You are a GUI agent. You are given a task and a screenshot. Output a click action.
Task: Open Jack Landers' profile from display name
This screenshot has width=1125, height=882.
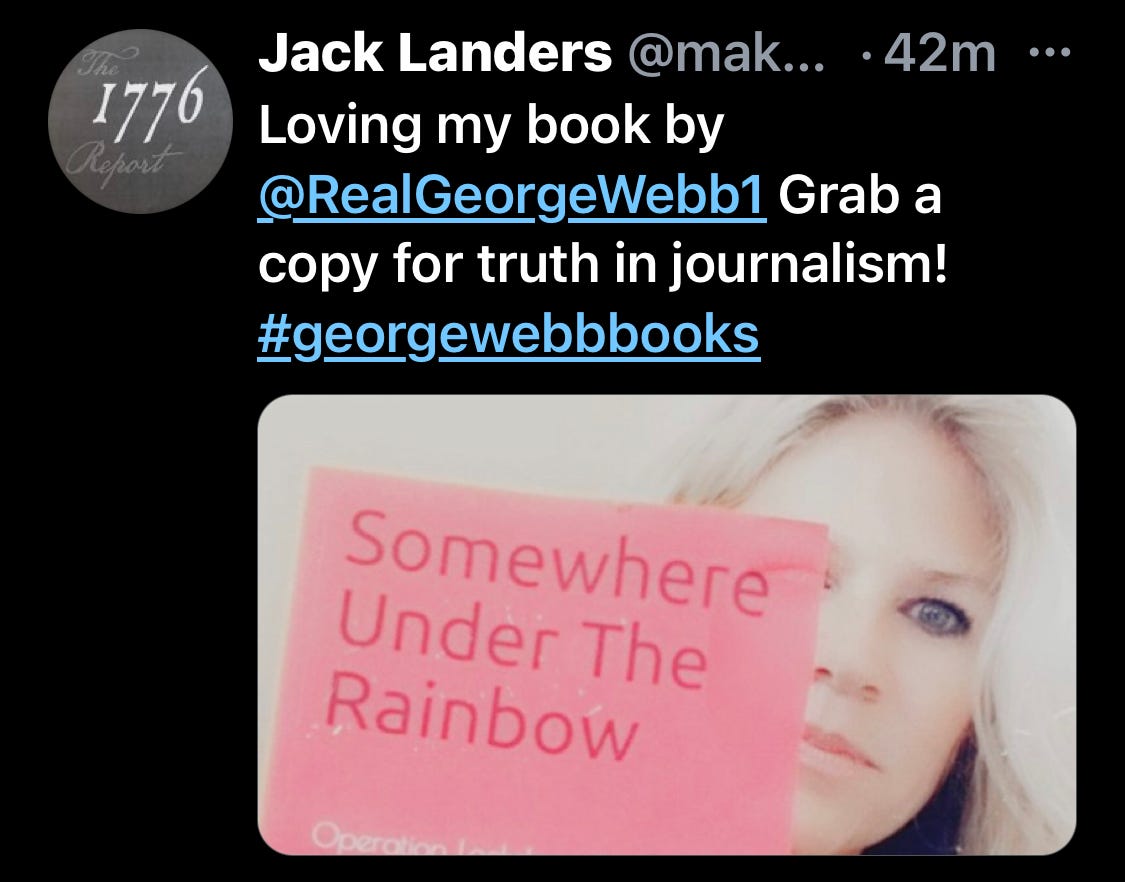coord(435,53)
